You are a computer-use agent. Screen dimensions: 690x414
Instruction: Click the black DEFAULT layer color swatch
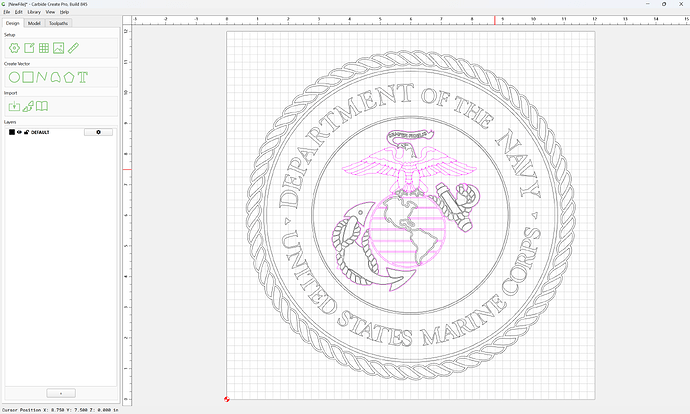coord(12,132)
